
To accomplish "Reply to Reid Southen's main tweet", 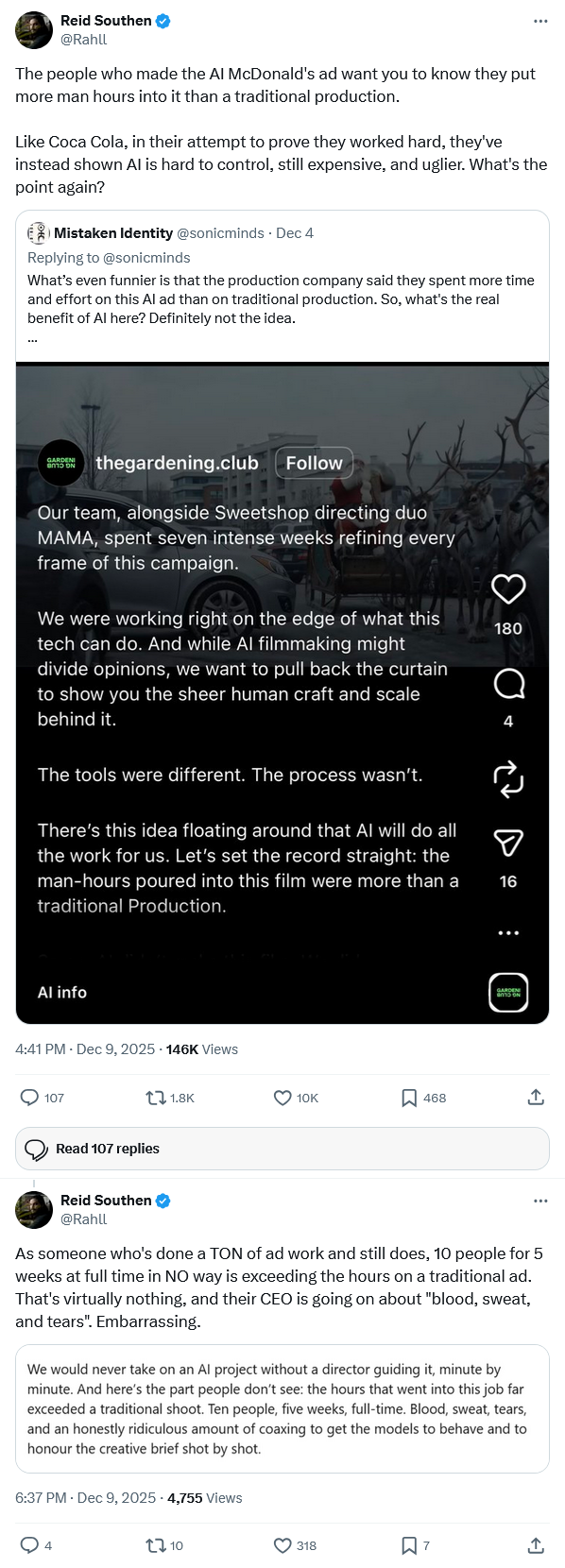I will (29, 1098).
